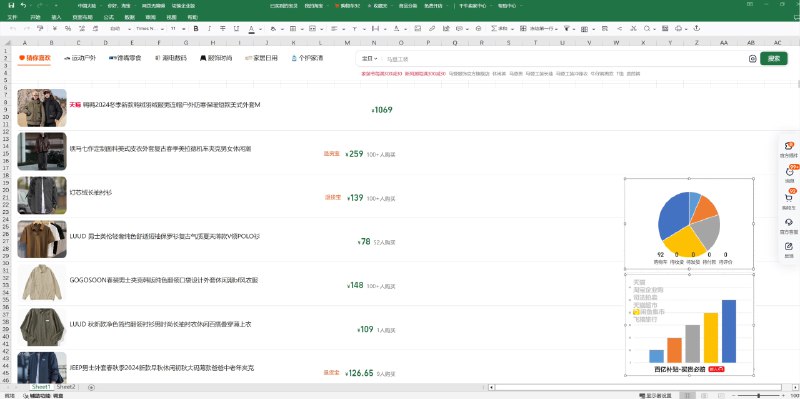This screenshot has height=399, width=800.
Task: Click the pie chart object
Action: 689,223
